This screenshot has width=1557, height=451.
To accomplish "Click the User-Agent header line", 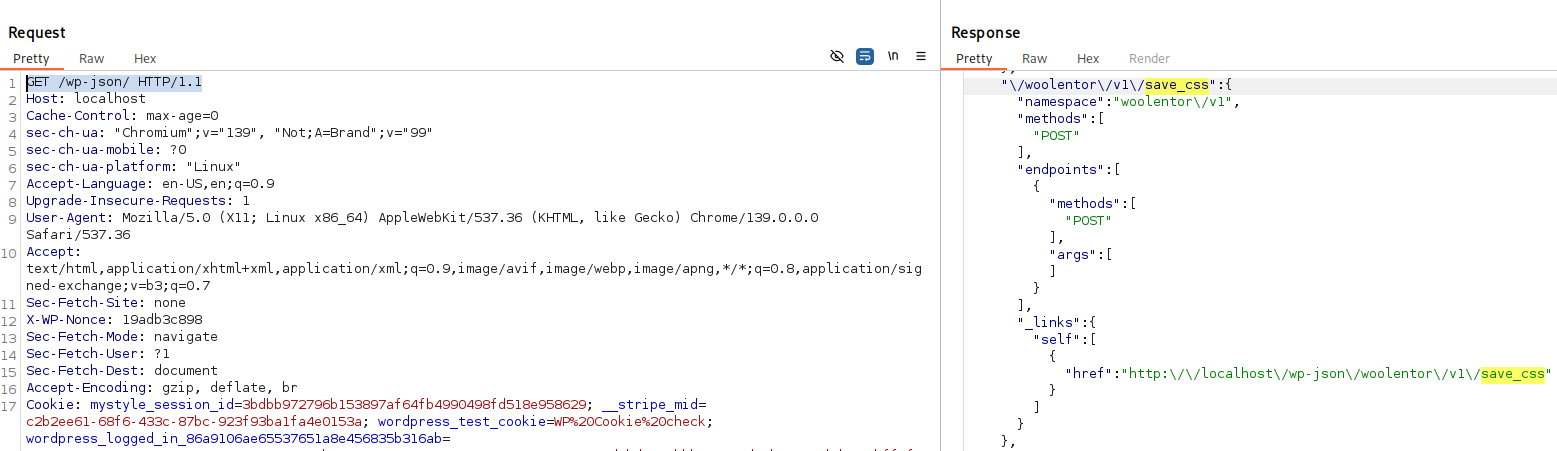I will (420, 218).
